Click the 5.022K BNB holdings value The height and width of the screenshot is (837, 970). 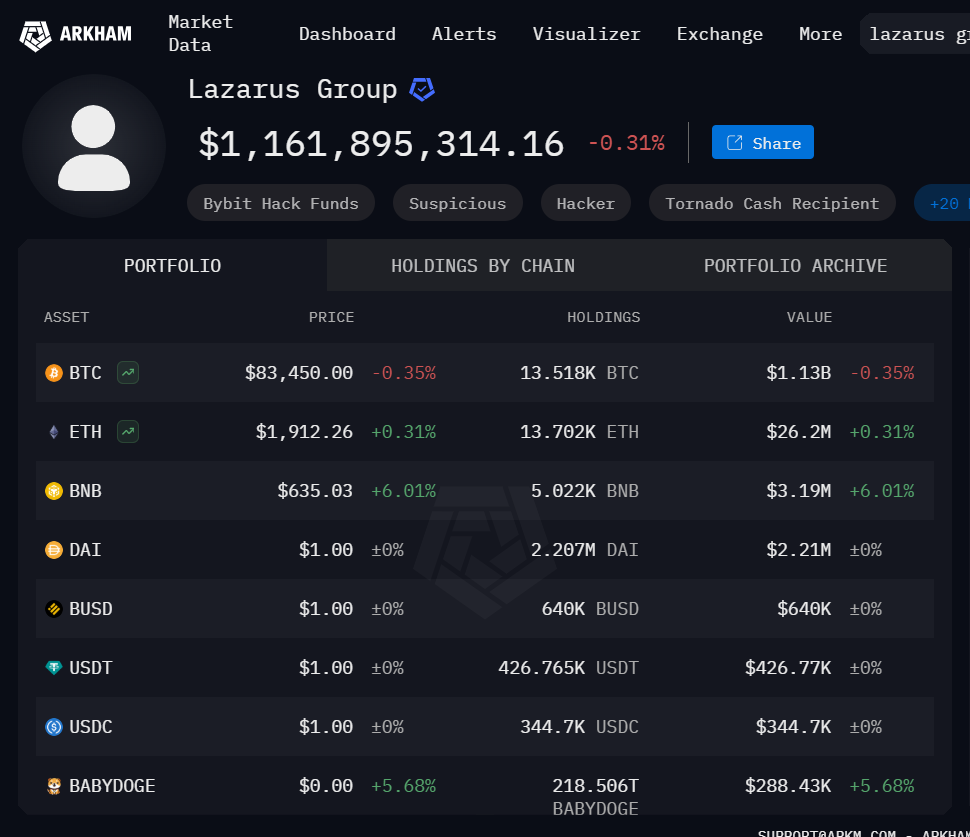pos(585,491)
